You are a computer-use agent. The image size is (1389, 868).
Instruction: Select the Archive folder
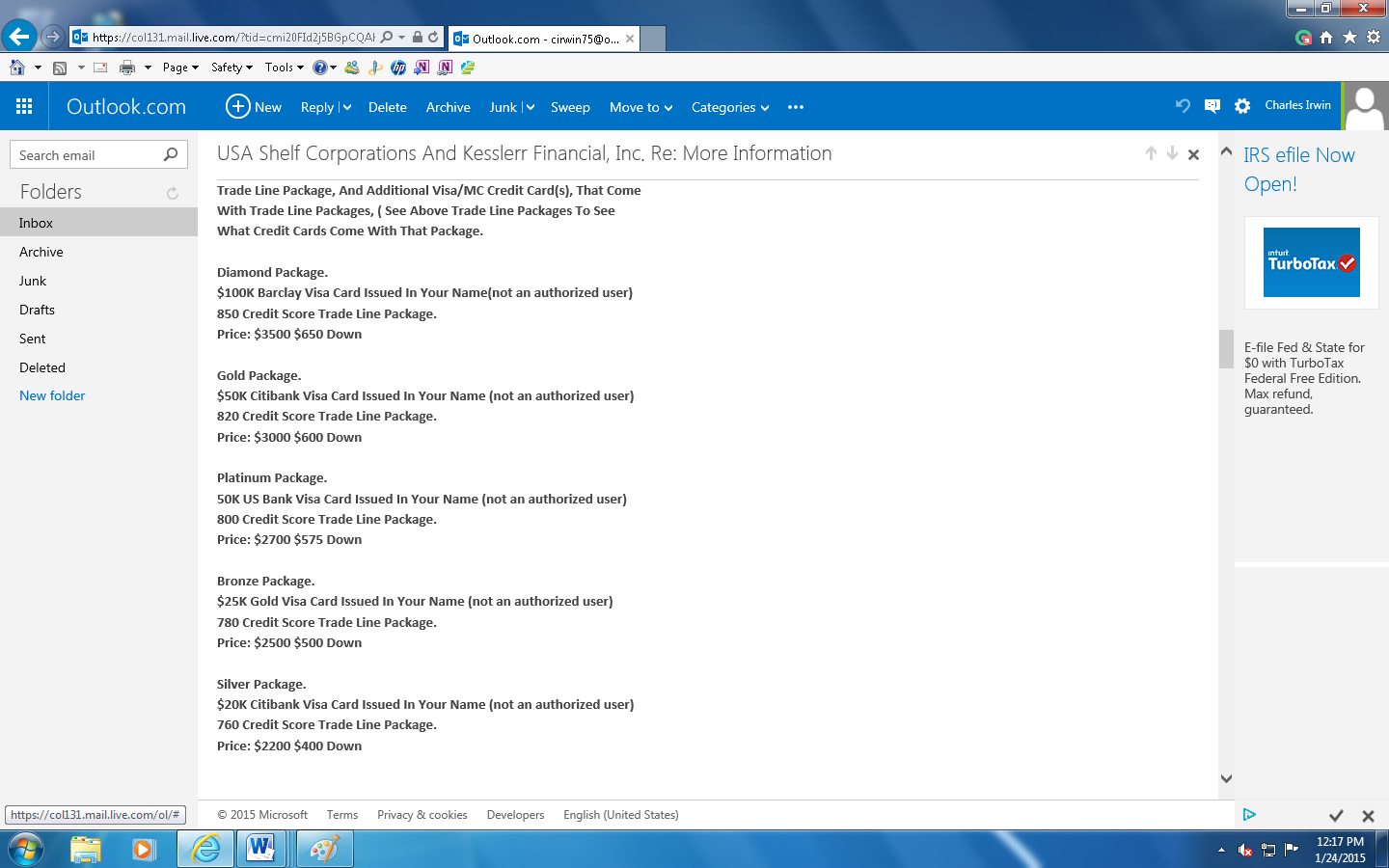(x=98, y=252)
